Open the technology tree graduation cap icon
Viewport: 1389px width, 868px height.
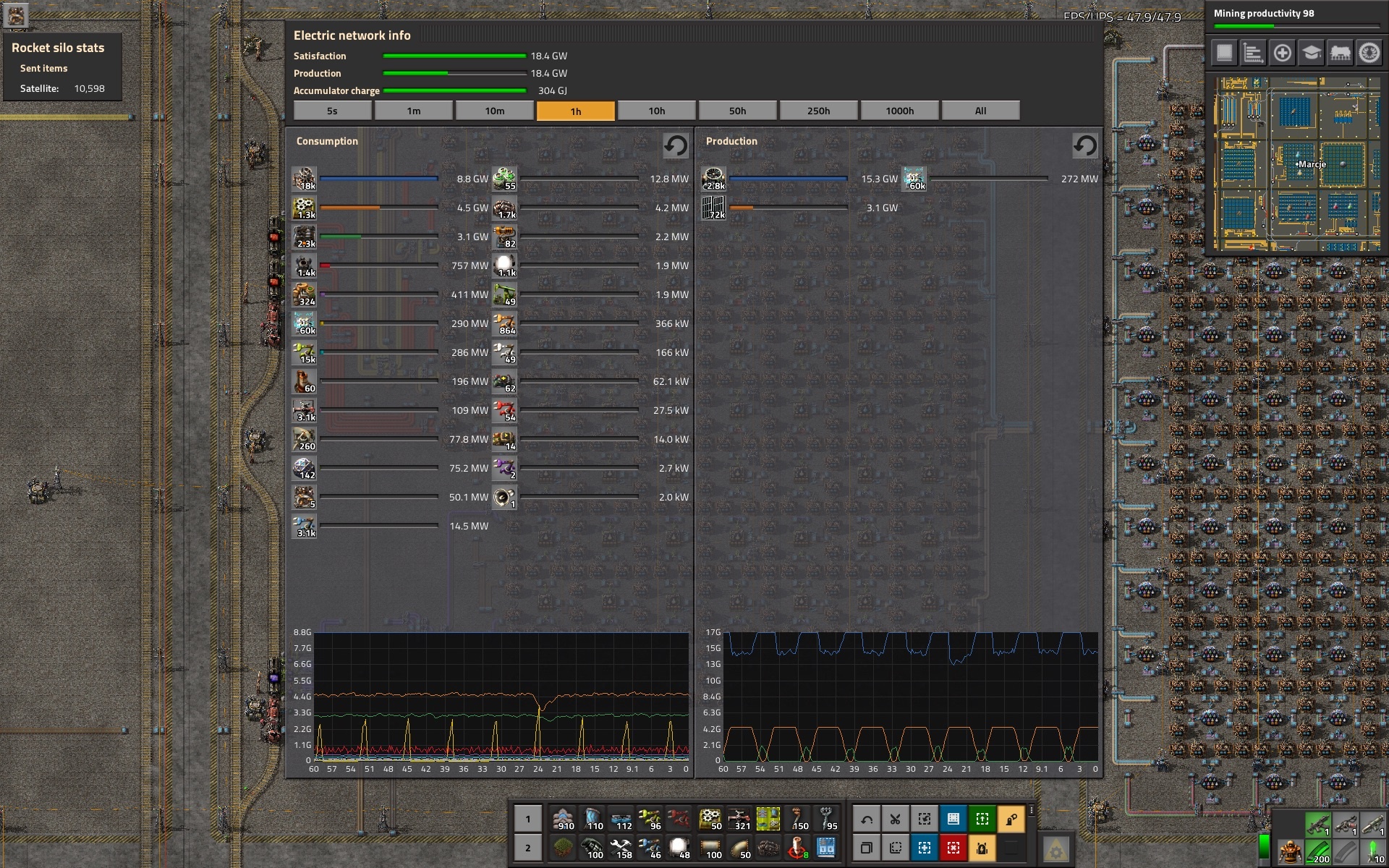pyautogui.click(x=1311, y=53)
